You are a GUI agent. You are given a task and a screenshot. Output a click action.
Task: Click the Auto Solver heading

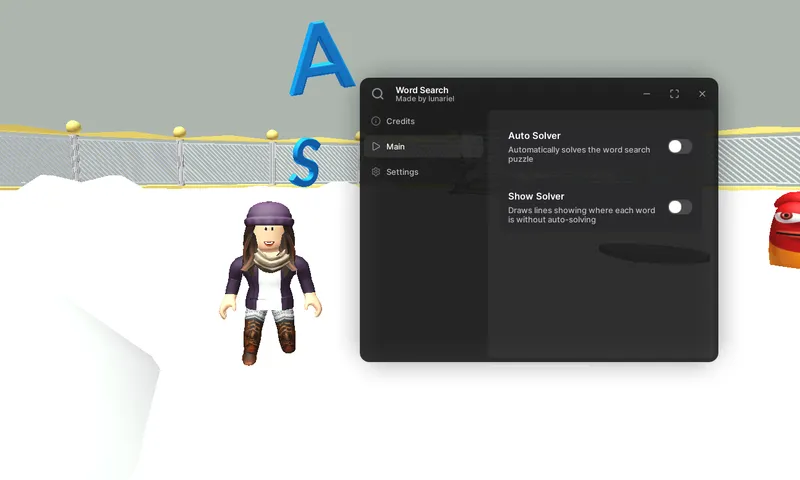pos(534,136)
